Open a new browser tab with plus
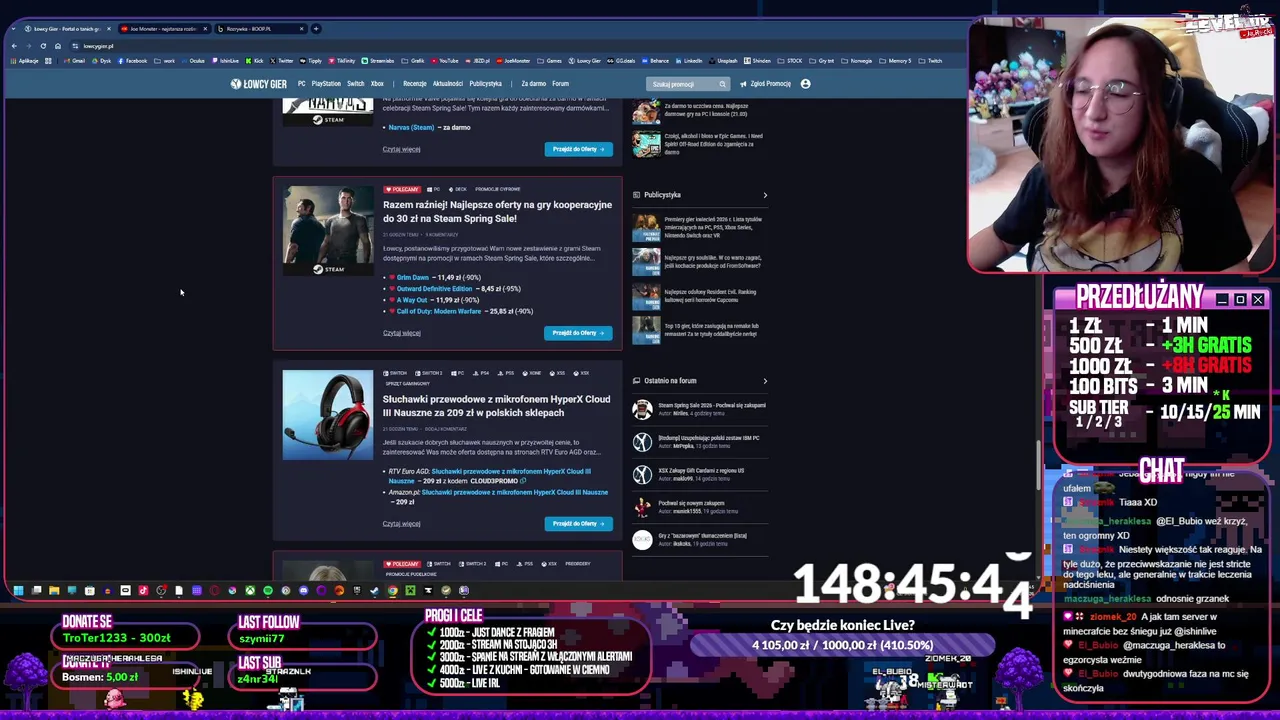Viewport: 1280px width, 720px height. point(316,28)
